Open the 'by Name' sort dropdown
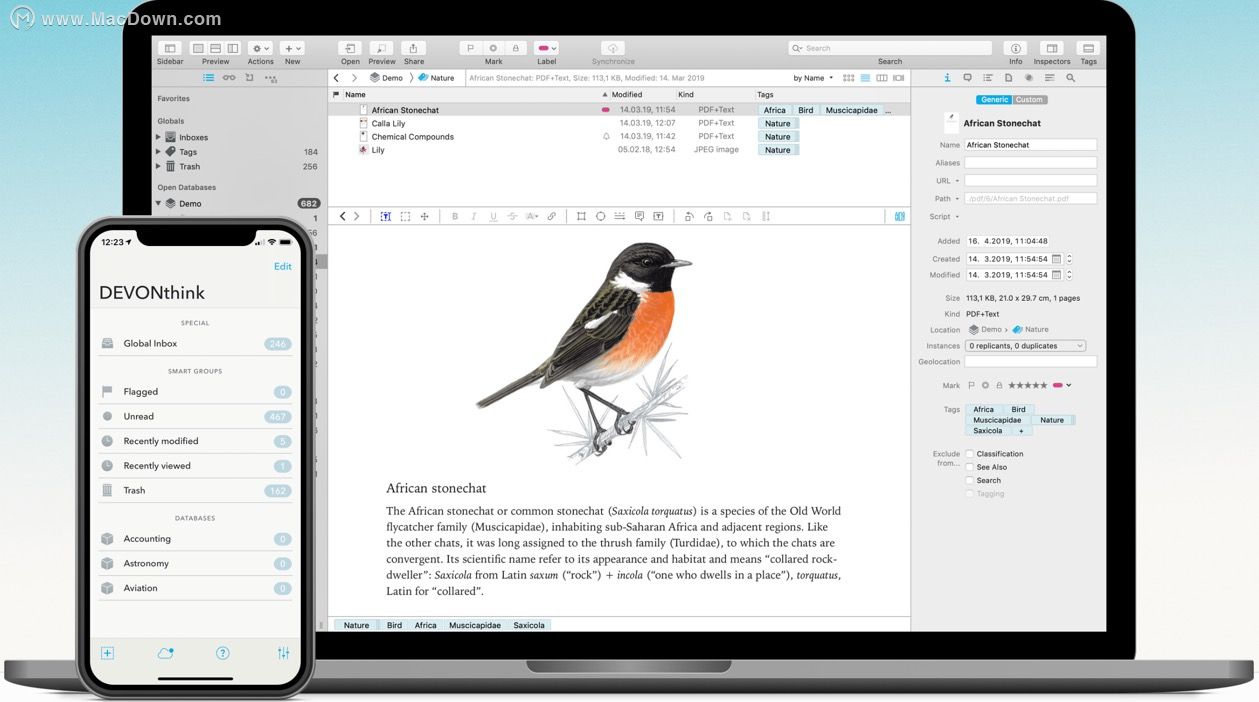 (x=813, y=77)
